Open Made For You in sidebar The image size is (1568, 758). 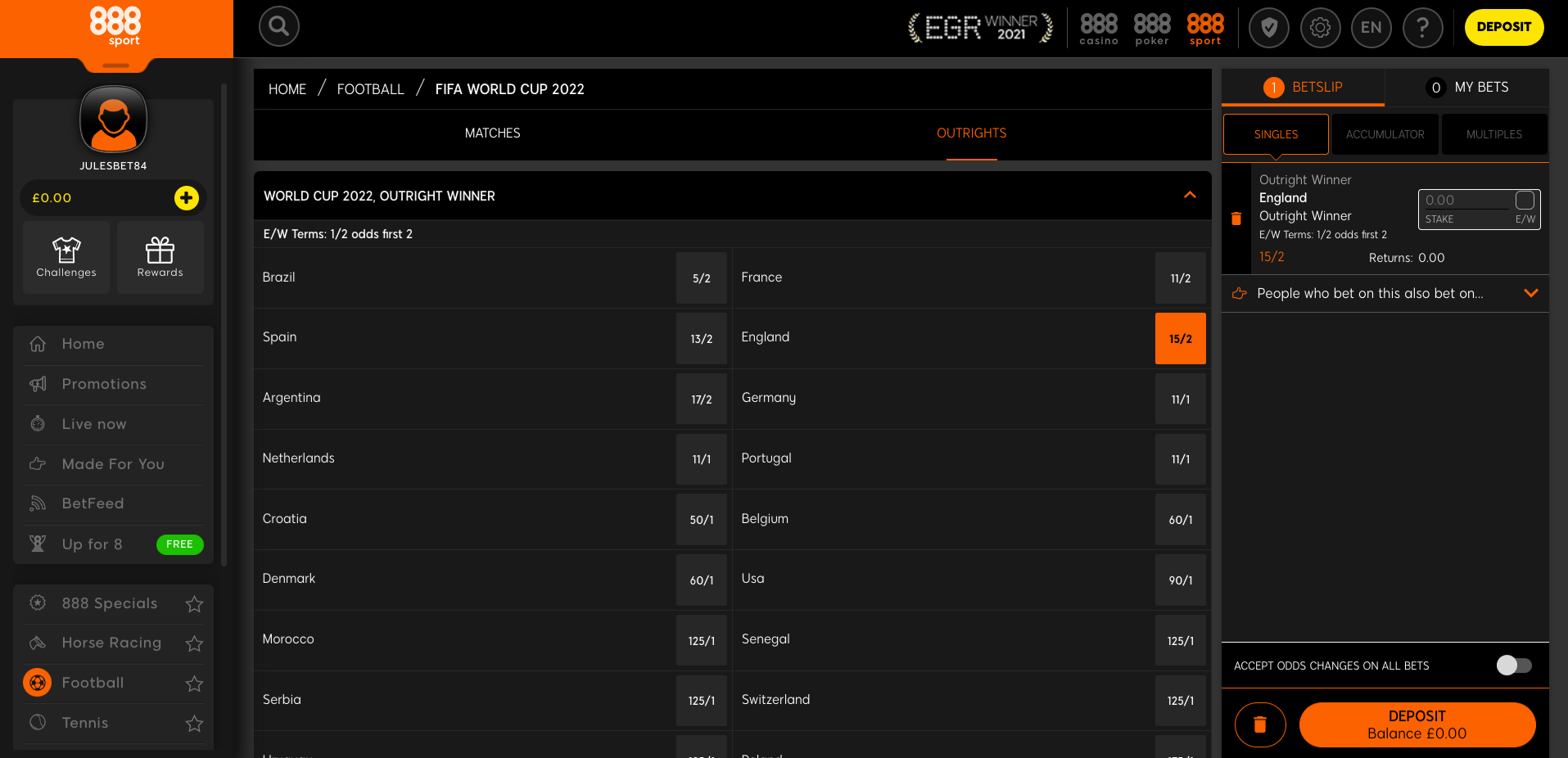click(x=113, y=465)
